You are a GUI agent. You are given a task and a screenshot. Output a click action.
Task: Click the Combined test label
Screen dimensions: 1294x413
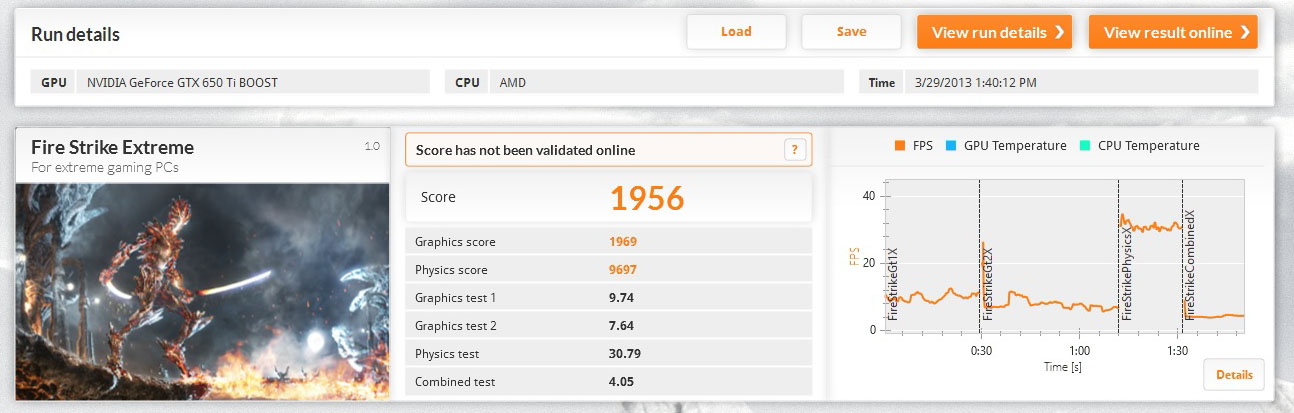point(455,382)
